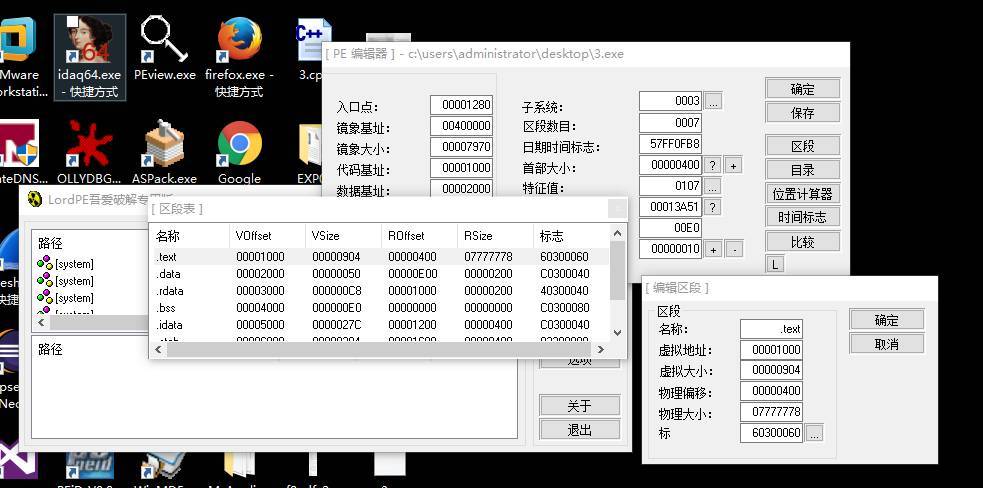This screenshot has height=488, width=983.
Task: Click the 名称 column header
Action: (x=191, y=236)
